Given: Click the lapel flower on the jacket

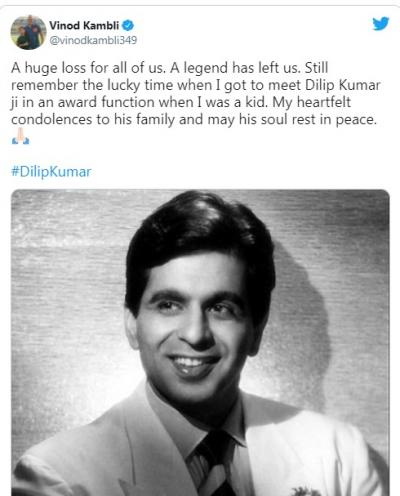Looking at the screenshot, I should [x=305, y=491].
